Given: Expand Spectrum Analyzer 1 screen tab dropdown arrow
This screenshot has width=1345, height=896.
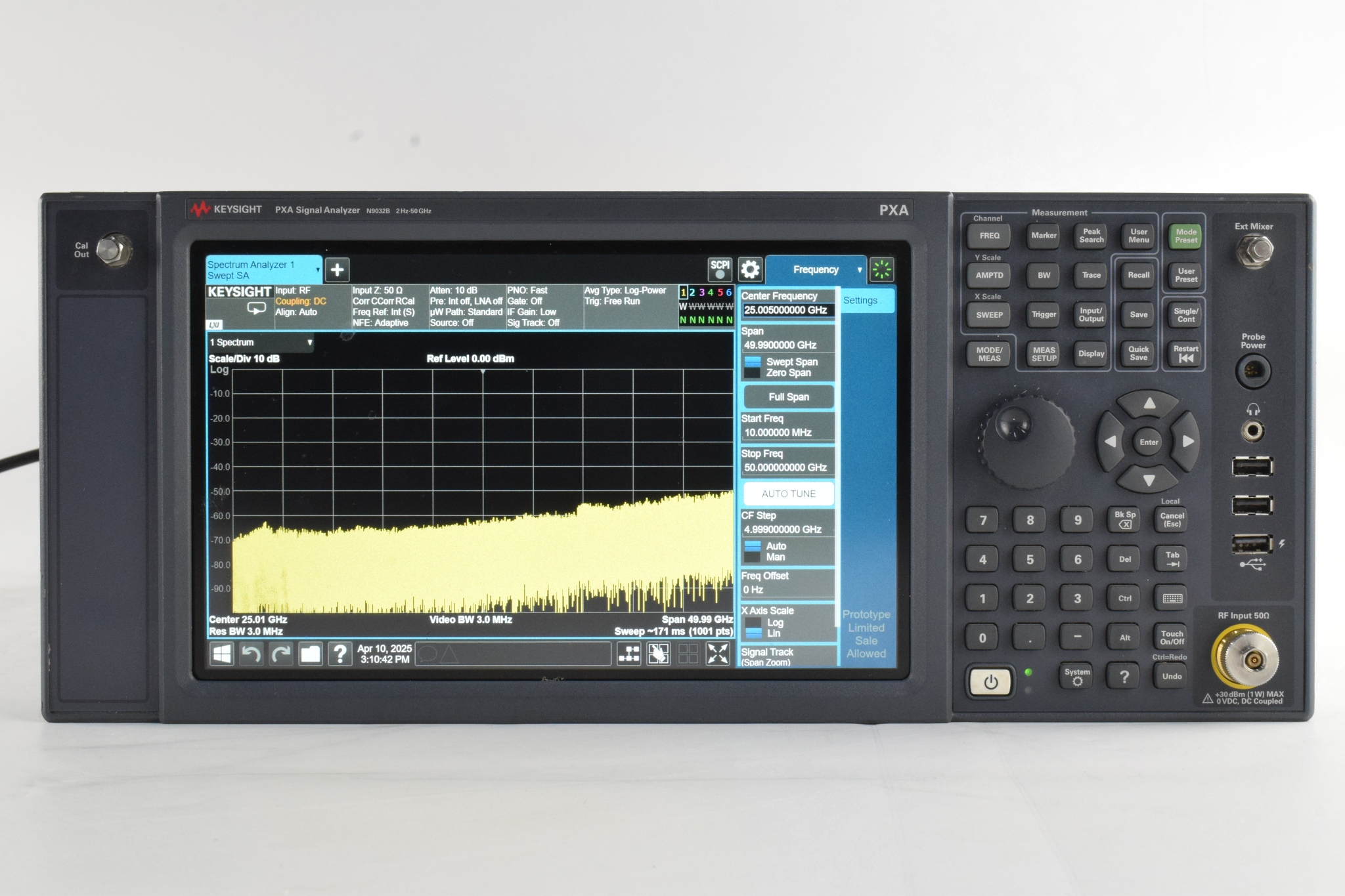Looking at the screenshot, I should [x=318, y=270].
